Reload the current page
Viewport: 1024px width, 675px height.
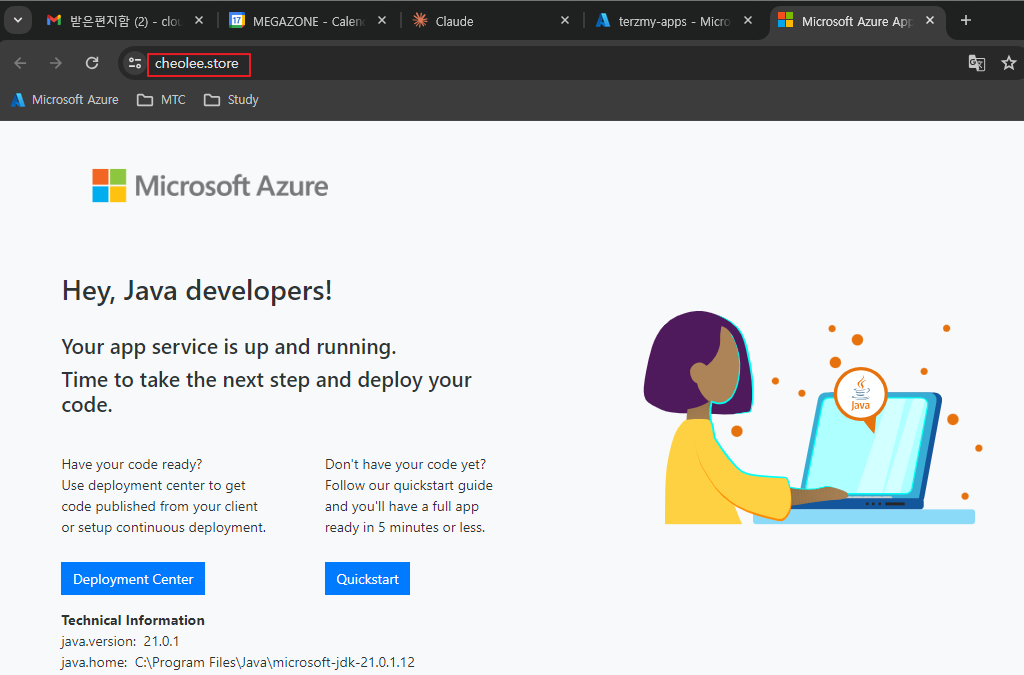point(92,63)
